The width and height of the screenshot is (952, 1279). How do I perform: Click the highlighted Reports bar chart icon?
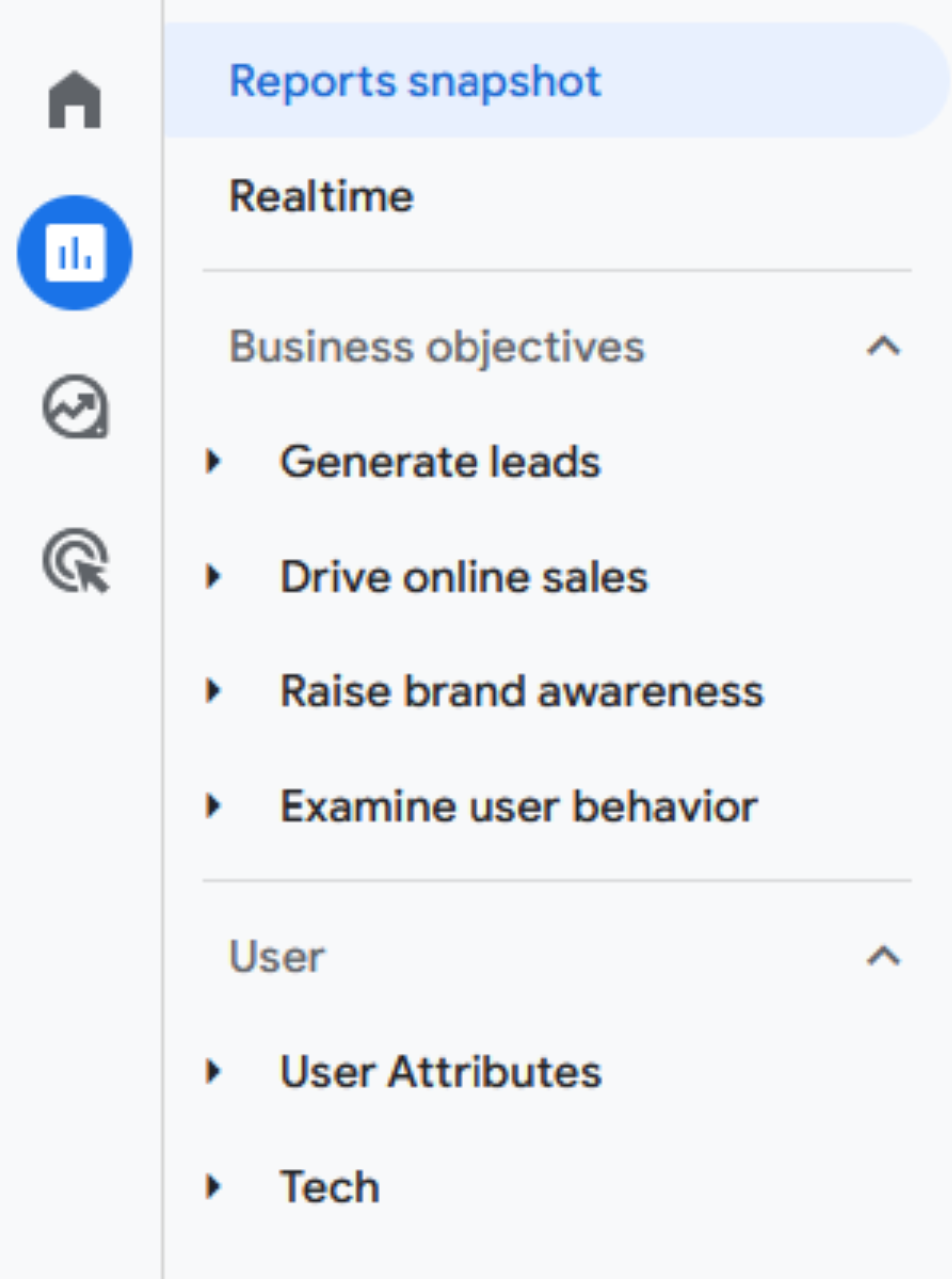75,253
